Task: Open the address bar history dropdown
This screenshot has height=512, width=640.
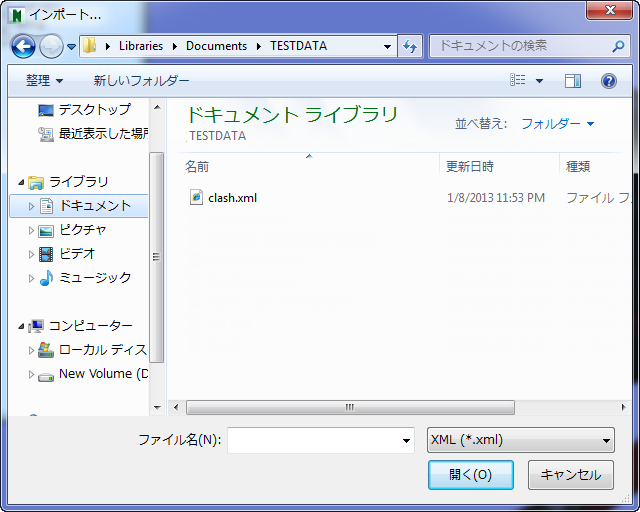Action: [x=387, y=47]
